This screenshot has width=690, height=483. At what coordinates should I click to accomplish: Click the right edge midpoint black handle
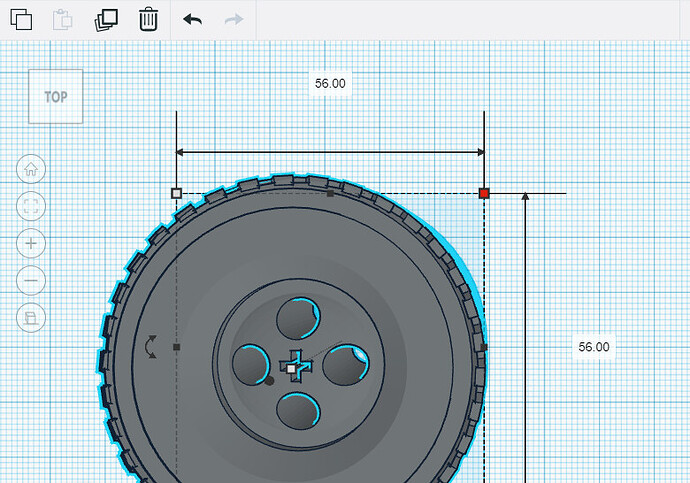coord(484,348)
